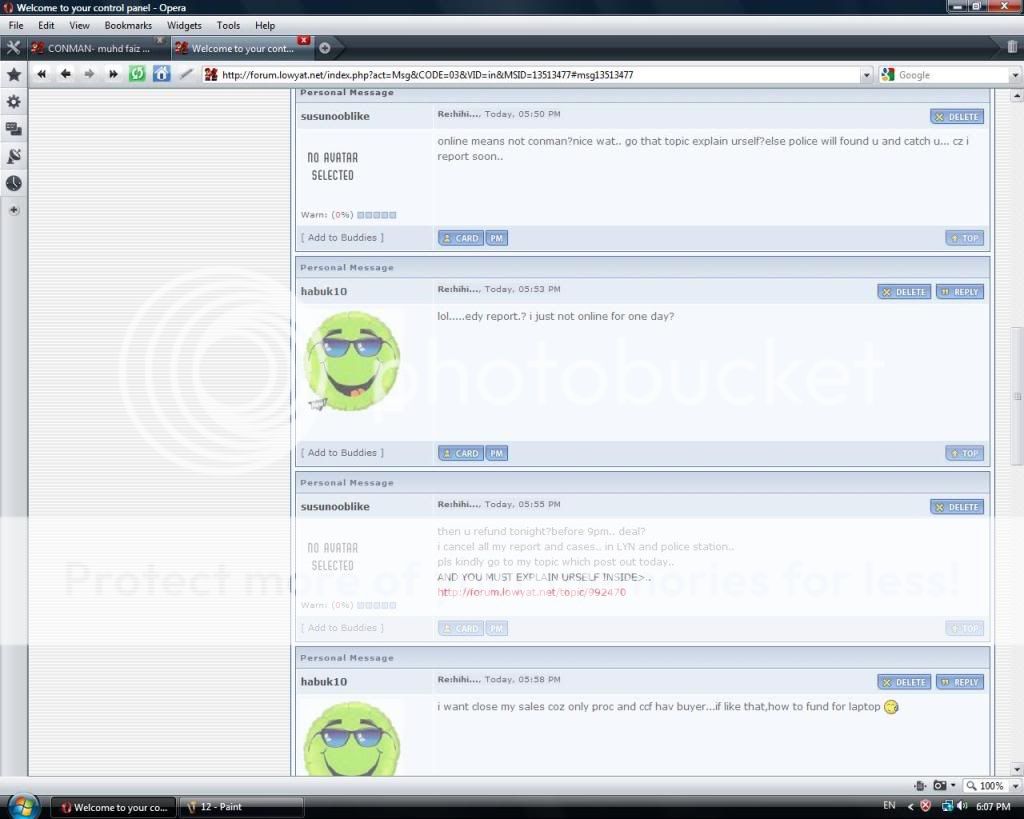The image size is (1024, 819).
Task: Click the Rewind navigation button
Action: 42,74
